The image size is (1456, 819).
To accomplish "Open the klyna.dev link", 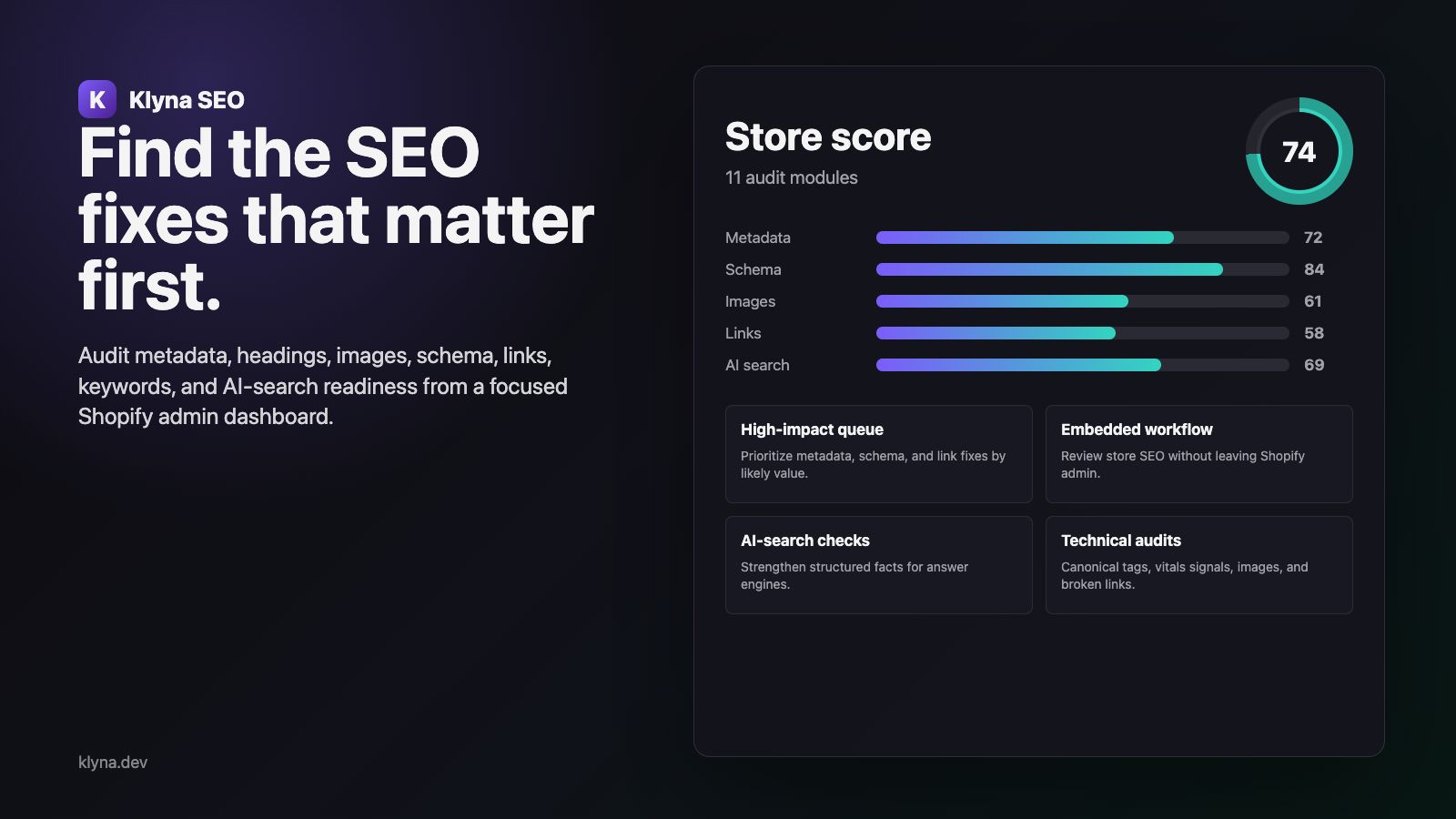I will coord(113,763).
